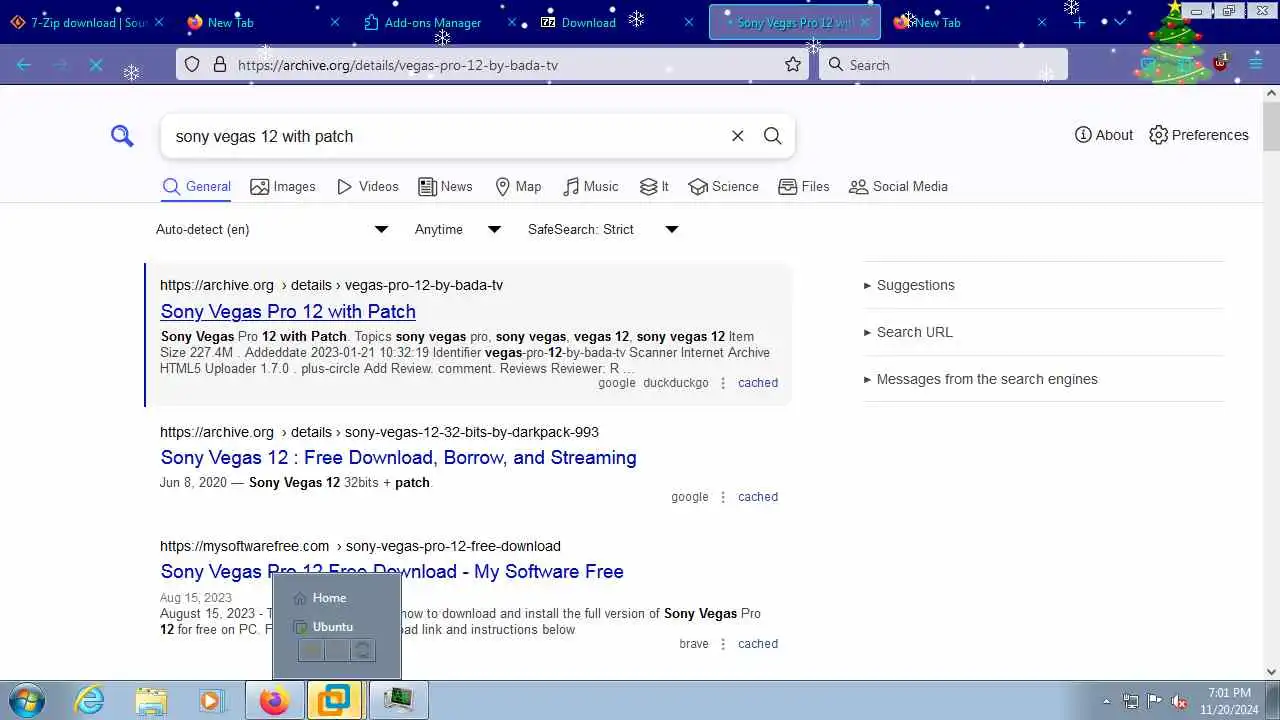Open the Action Center flag icon
The image size is (1280, 720).
(x=1155, y=701)
